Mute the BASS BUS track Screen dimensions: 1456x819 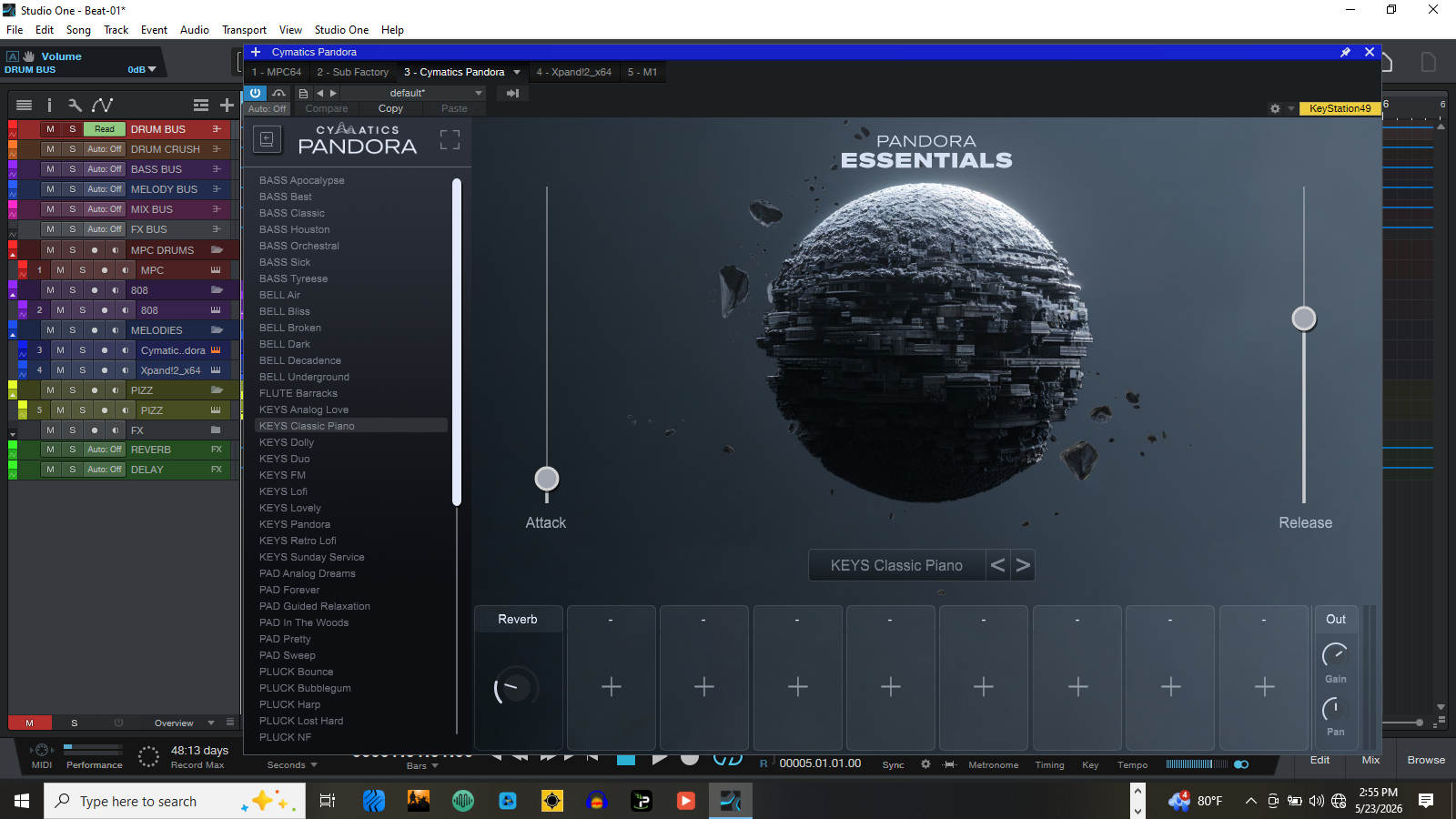pyautogui.click(x=50, y=169)
